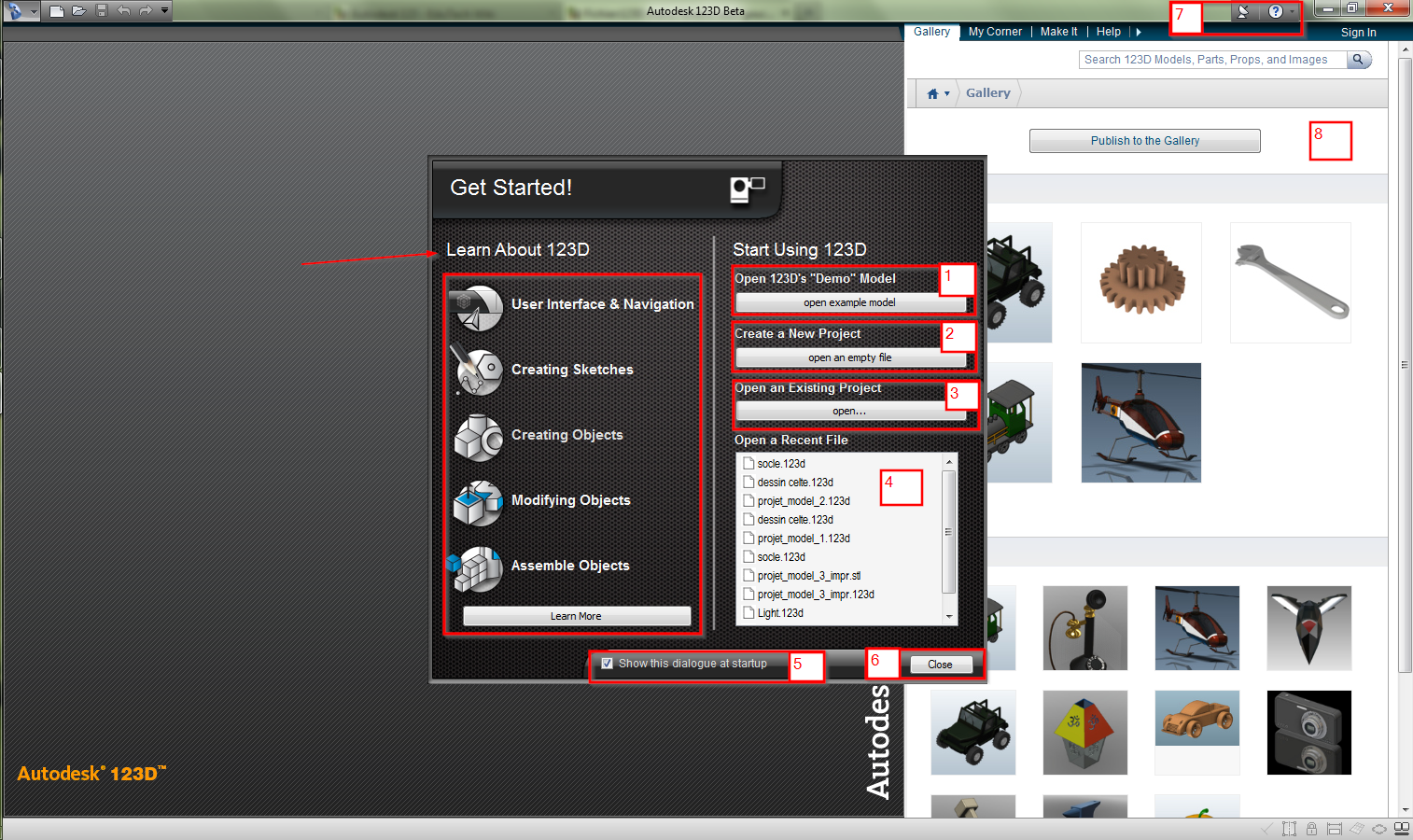Click the Undo arrow icon
This screenshot has height=840, width=1413.
[x=123, y=11]
